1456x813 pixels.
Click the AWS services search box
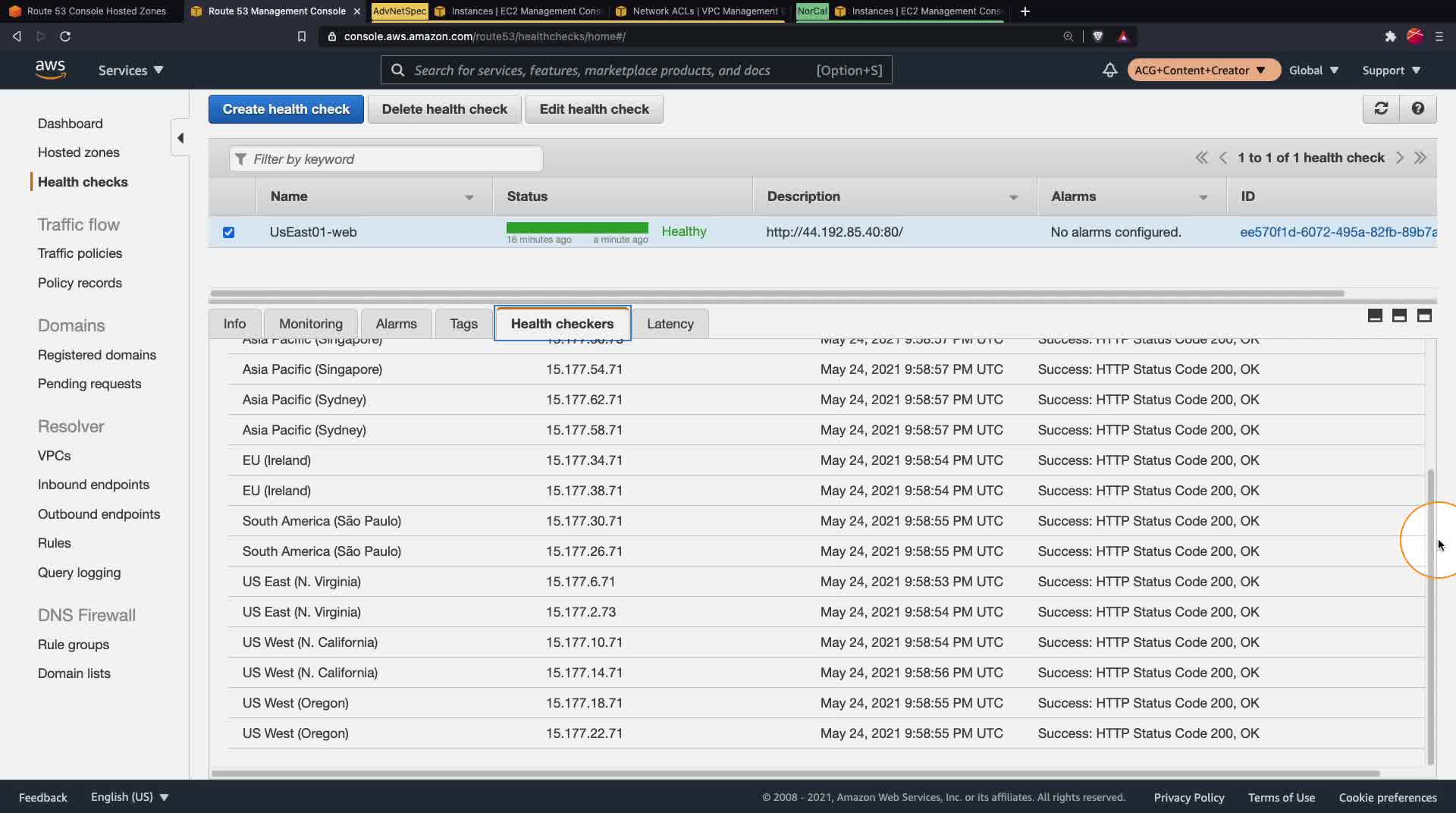point(636,70)
